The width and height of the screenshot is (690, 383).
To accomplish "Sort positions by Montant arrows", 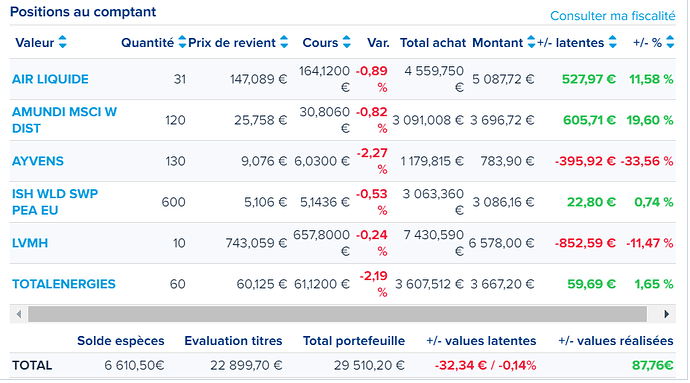I will point(531,42).
